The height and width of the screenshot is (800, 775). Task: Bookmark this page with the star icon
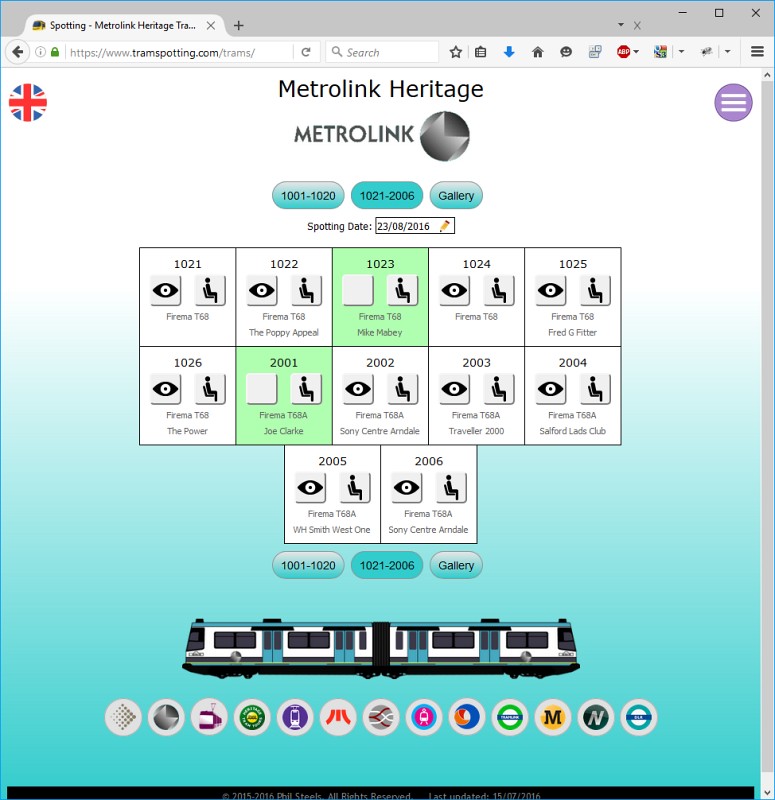[x=456, y=52]
